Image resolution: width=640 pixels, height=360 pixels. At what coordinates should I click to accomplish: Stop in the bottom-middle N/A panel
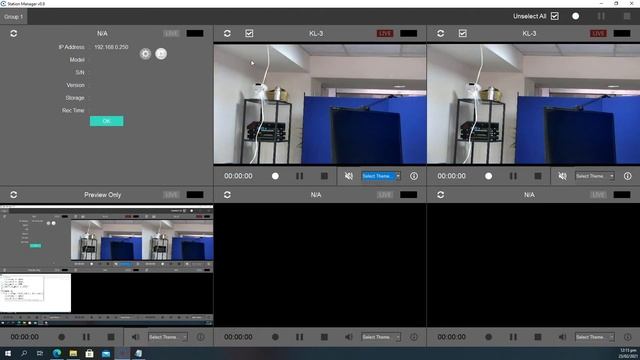[x=324, y=337]
